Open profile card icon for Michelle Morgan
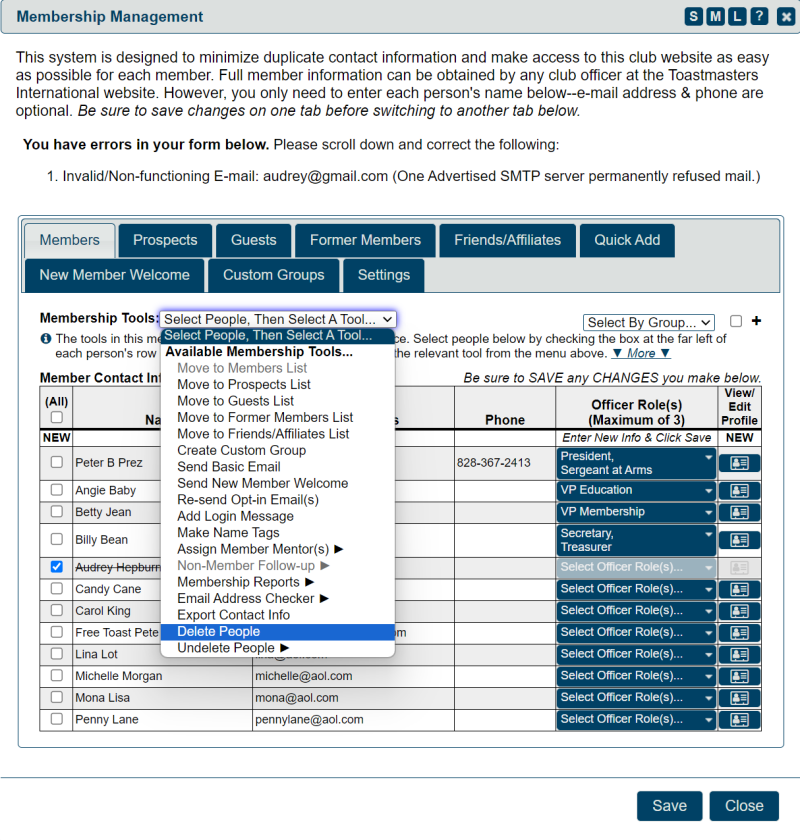This screenshot has width=800, height=840. click(x=739, y=676)
